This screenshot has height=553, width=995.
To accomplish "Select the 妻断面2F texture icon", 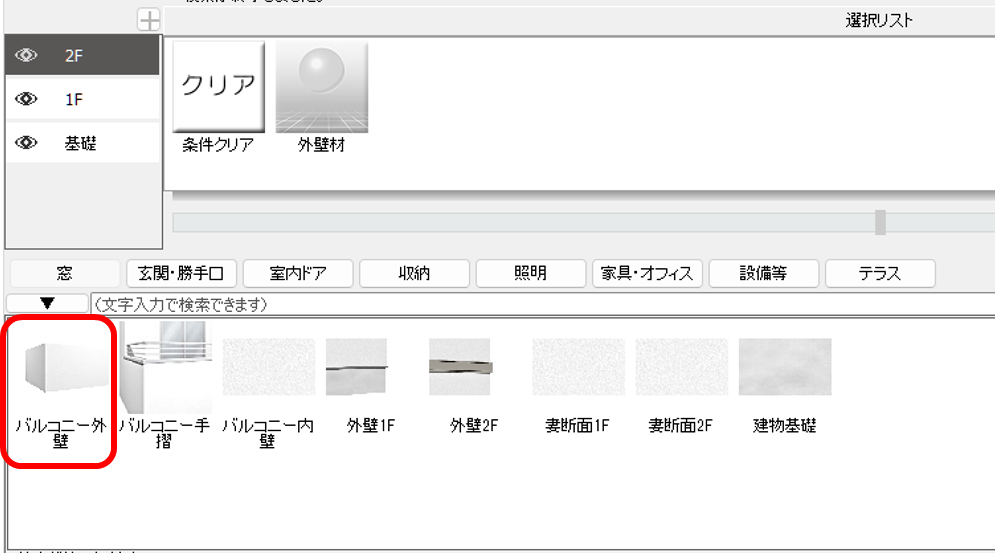I will pos(680,368).
